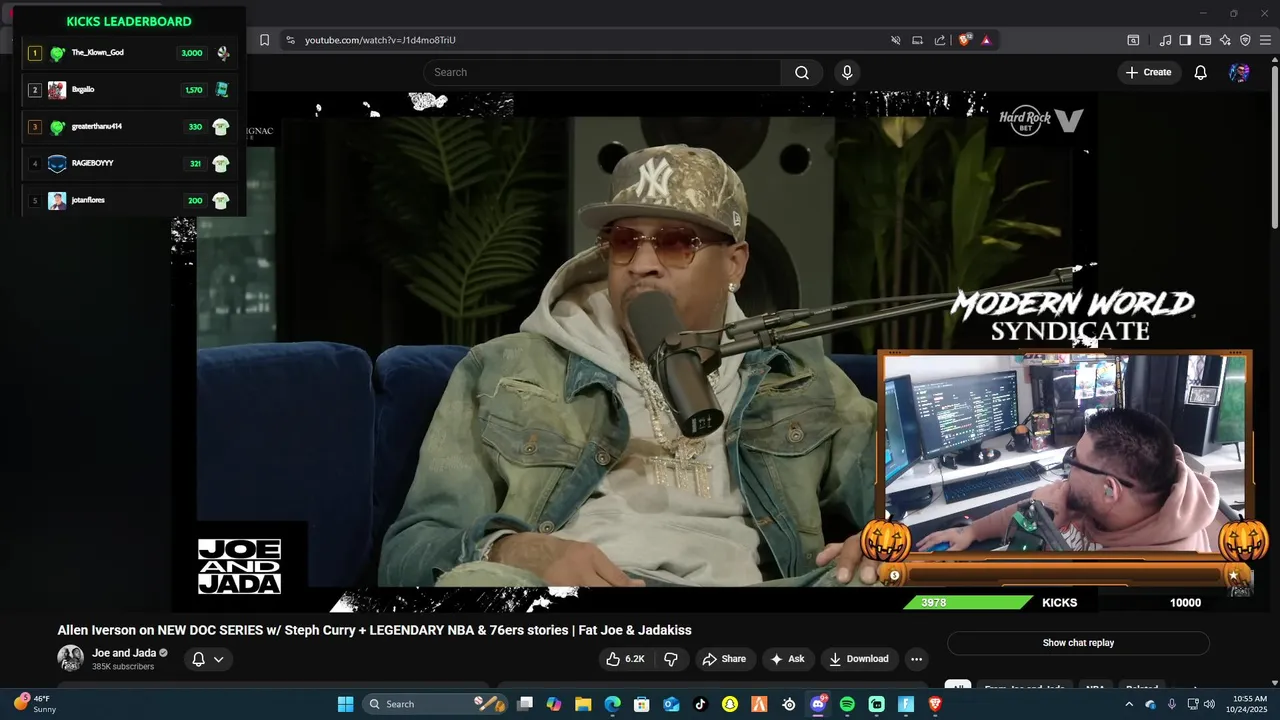The width and height of the screenshot is (1280, 720).
Task: Open YouTube notifications bell
Action: (x=1201, y=72)
